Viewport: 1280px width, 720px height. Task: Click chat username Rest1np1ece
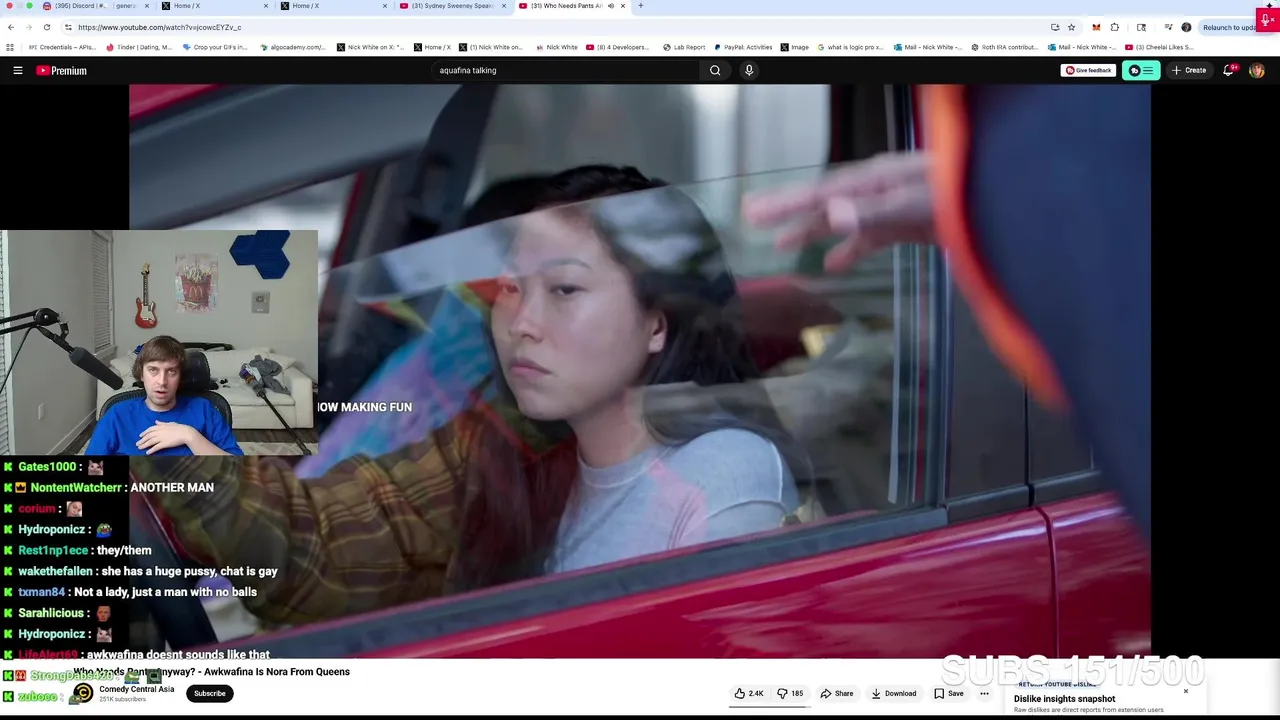(x=54, y=550)
